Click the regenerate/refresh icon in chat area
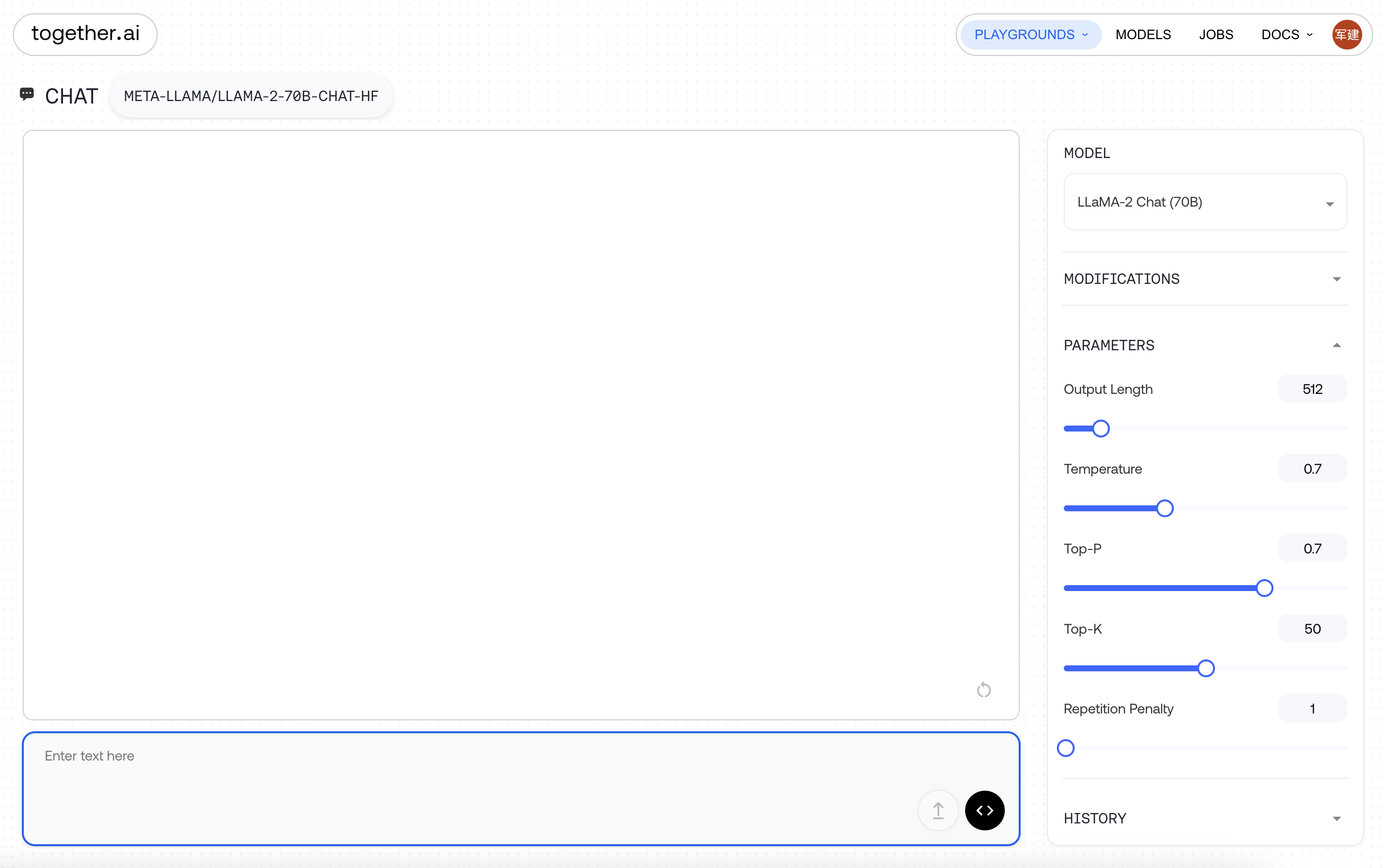 click(x=983, y=690)
